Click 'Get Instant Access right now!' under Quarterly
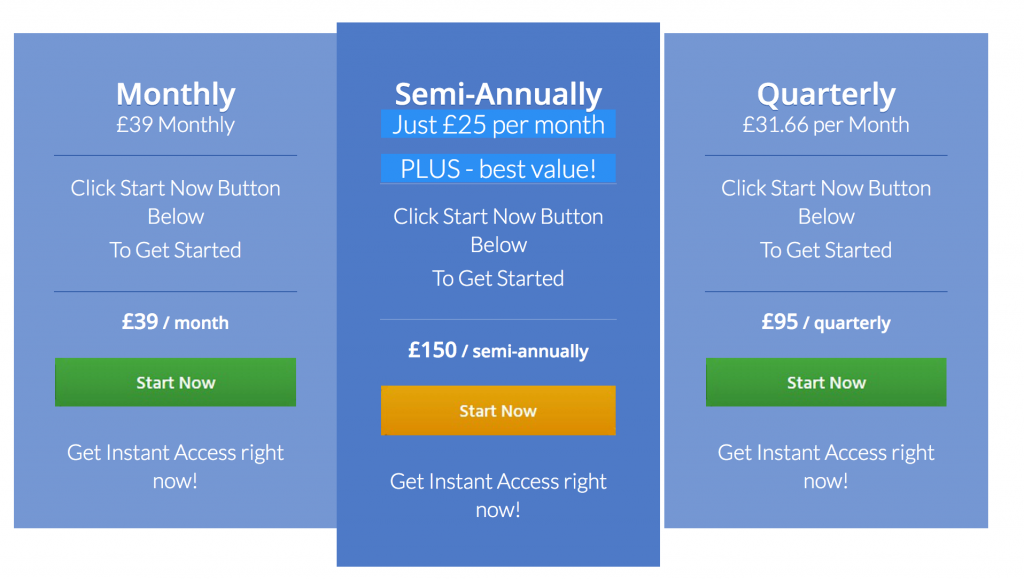Image resolution: width=1024 pixels, height=579 pixels. pyautogui.click(x=826, y=466)
